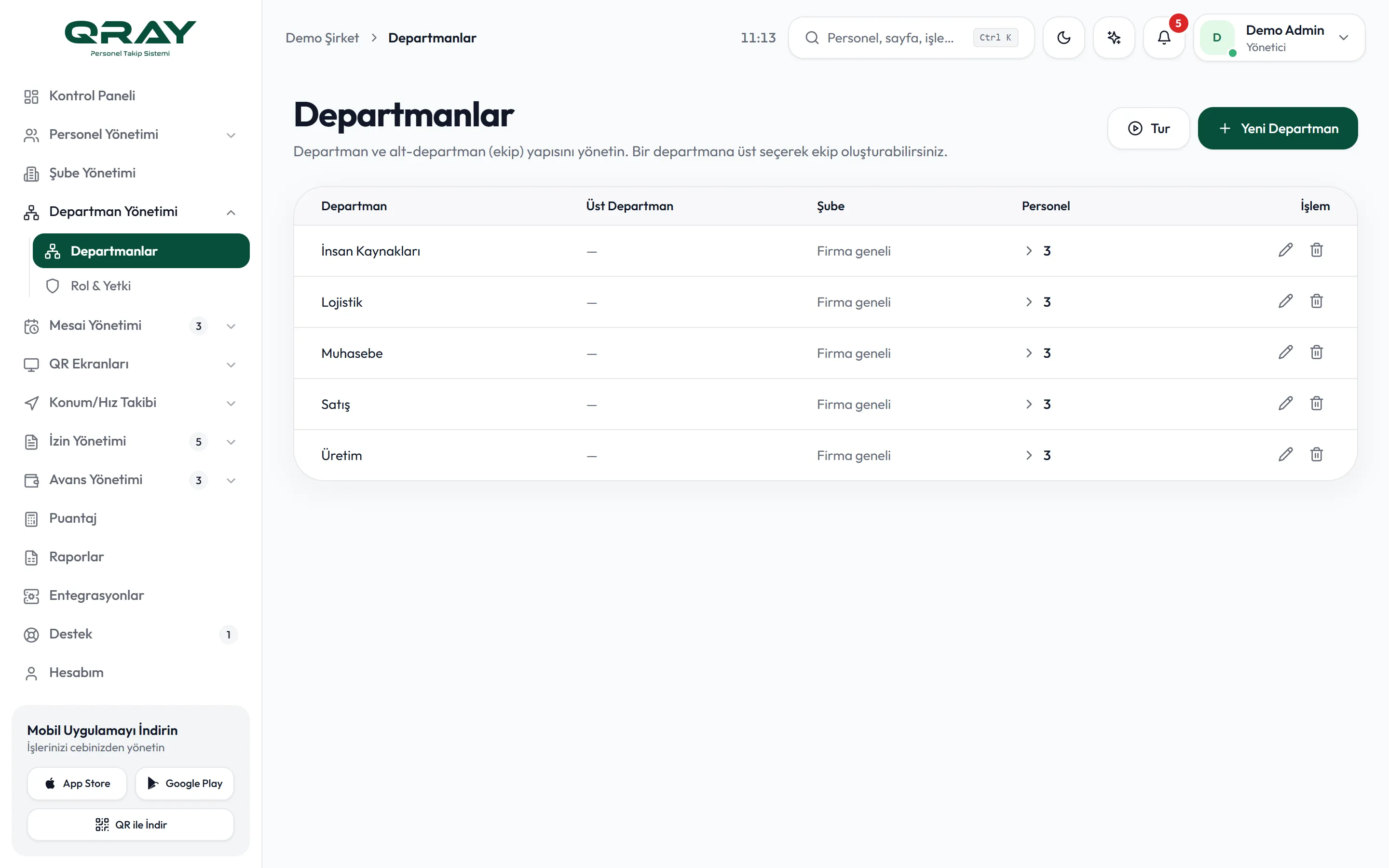The image size is (1389, 868).
Task: Navigate to Entegrasyonlar
Action: tap(130, 596)
